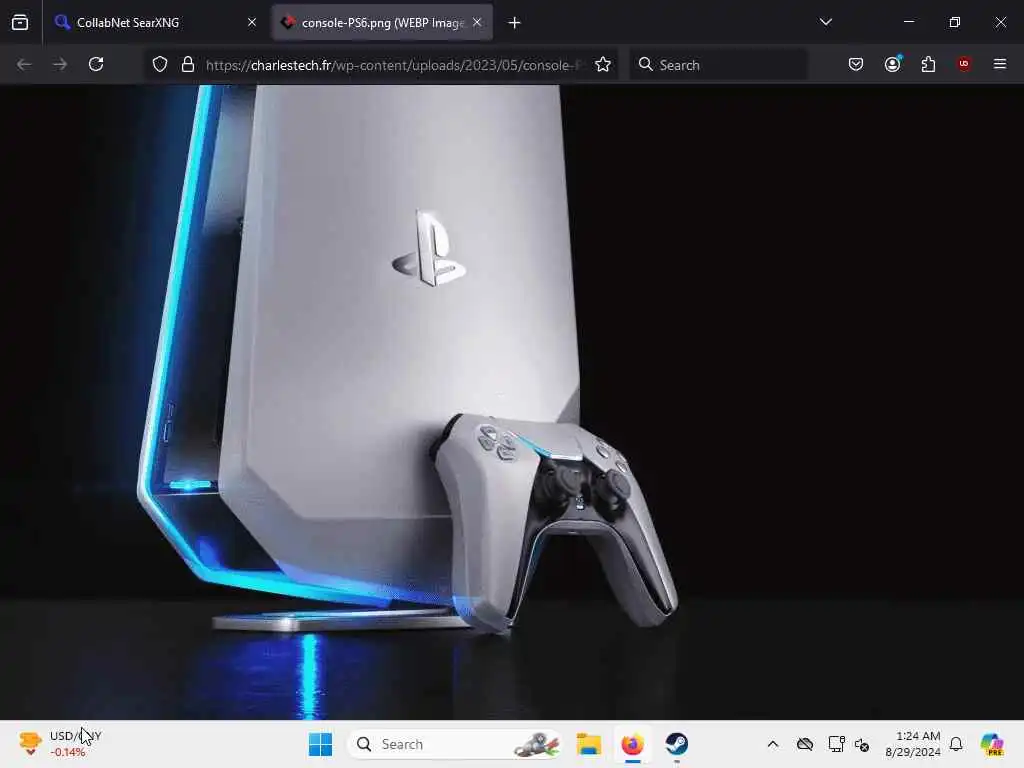This screenshot has width=1024, height=768.
Task: Switch to Firefox in taskbar
Action: pyautogui.click(x=632, y=744)
